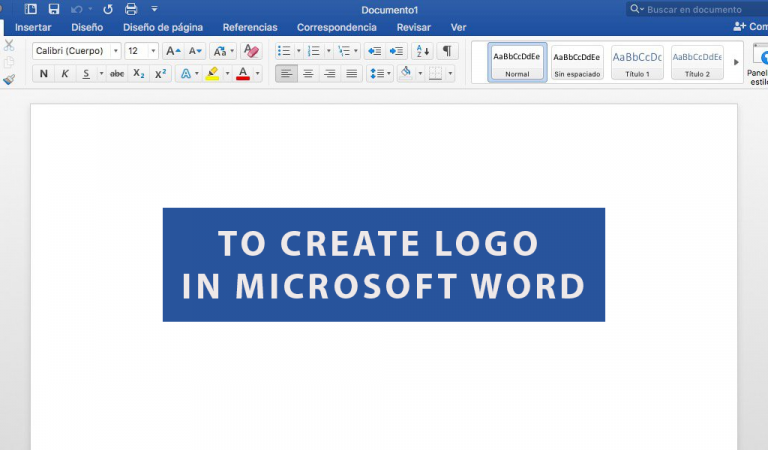
Task: Apply yellow text highlight color
Action: point(212,74)
